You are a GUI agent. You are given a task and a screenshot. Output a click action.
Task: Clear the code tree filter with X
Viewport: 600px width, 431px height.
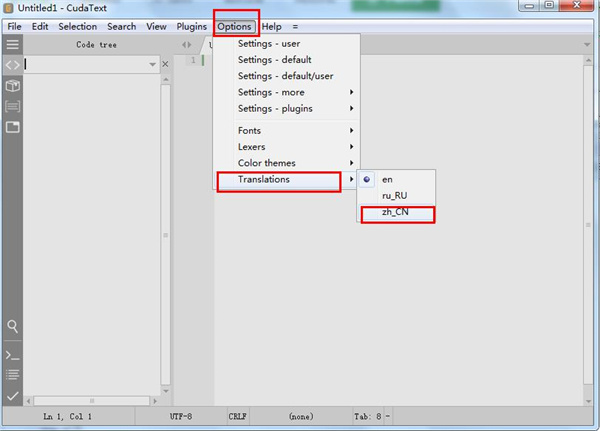(x=165, y=65)
